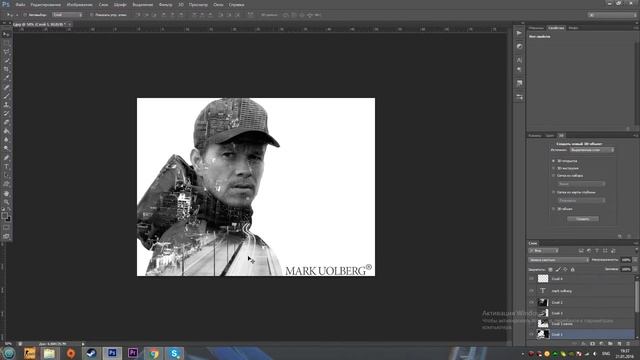Select the Hand tool
This screenshot has height=360, width=640.
point(6,193)
